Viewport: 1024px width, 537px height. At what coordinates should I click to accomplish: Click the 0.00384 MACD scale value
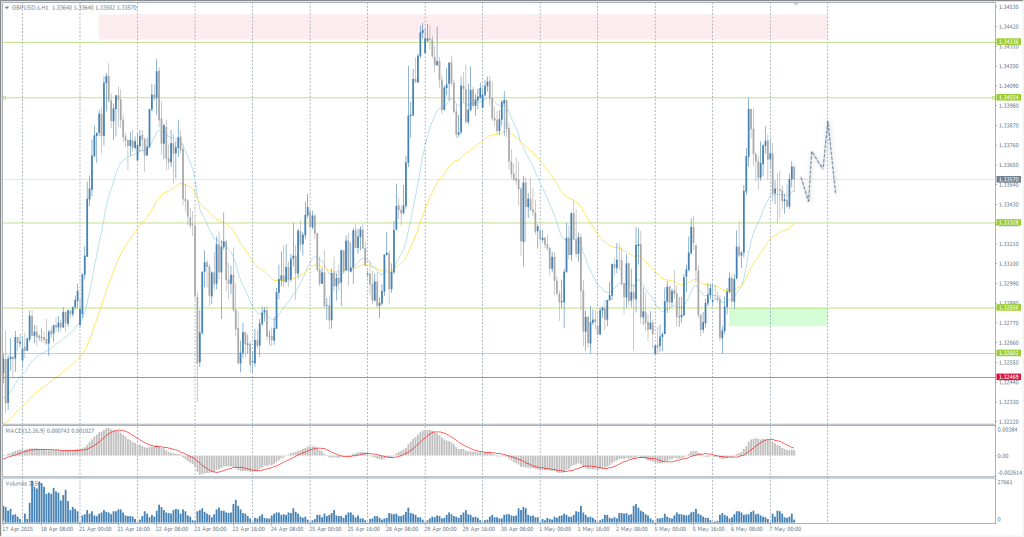click(1009, 430)
